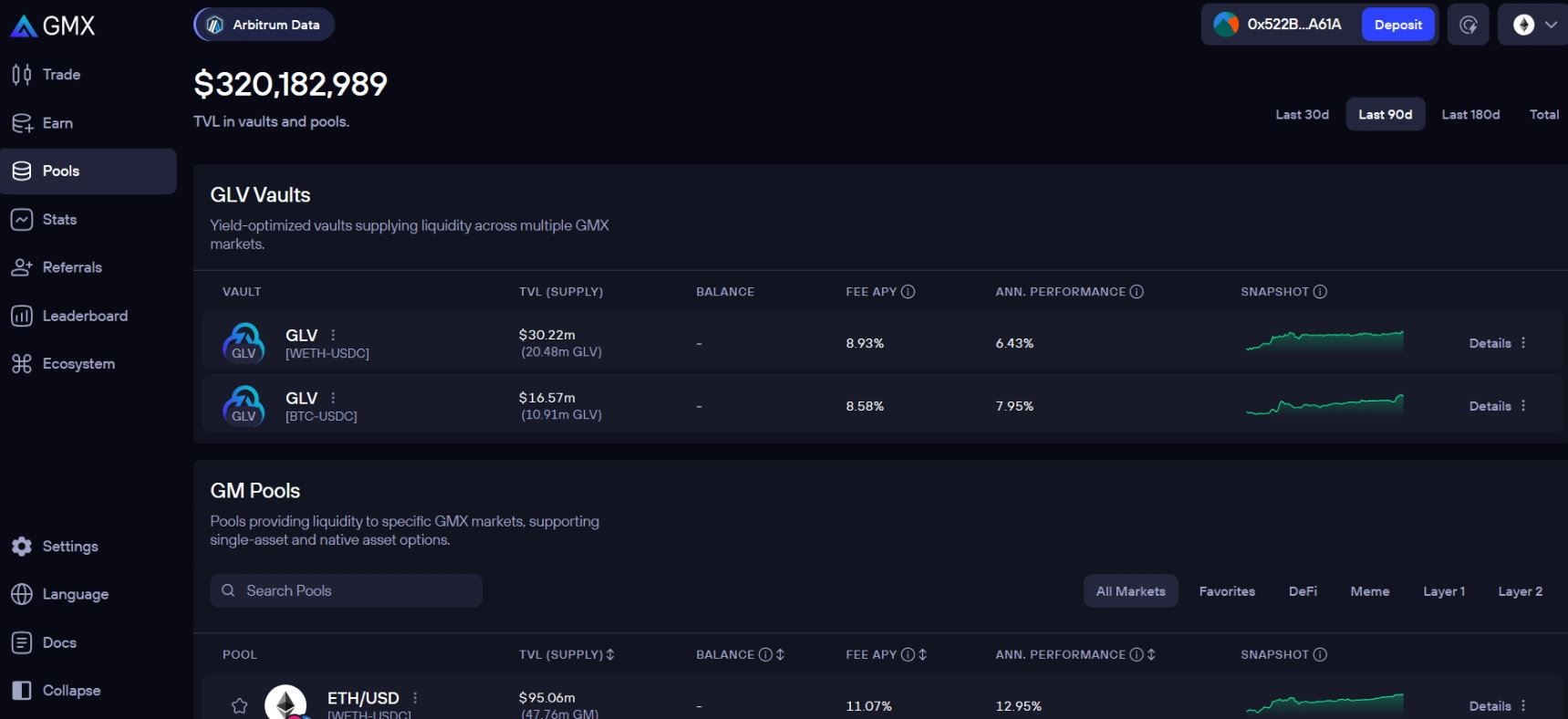Click the circular icon beside Deposit
1568x719 pixels.
pyautogui.click(x=1468, y=25)
